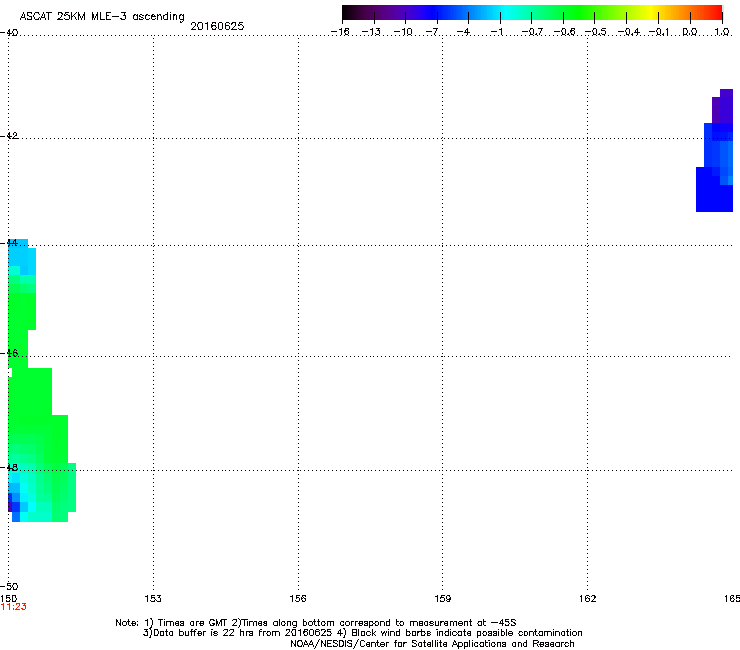Click the 1.0 color bar label

click(x=722, y=32)
